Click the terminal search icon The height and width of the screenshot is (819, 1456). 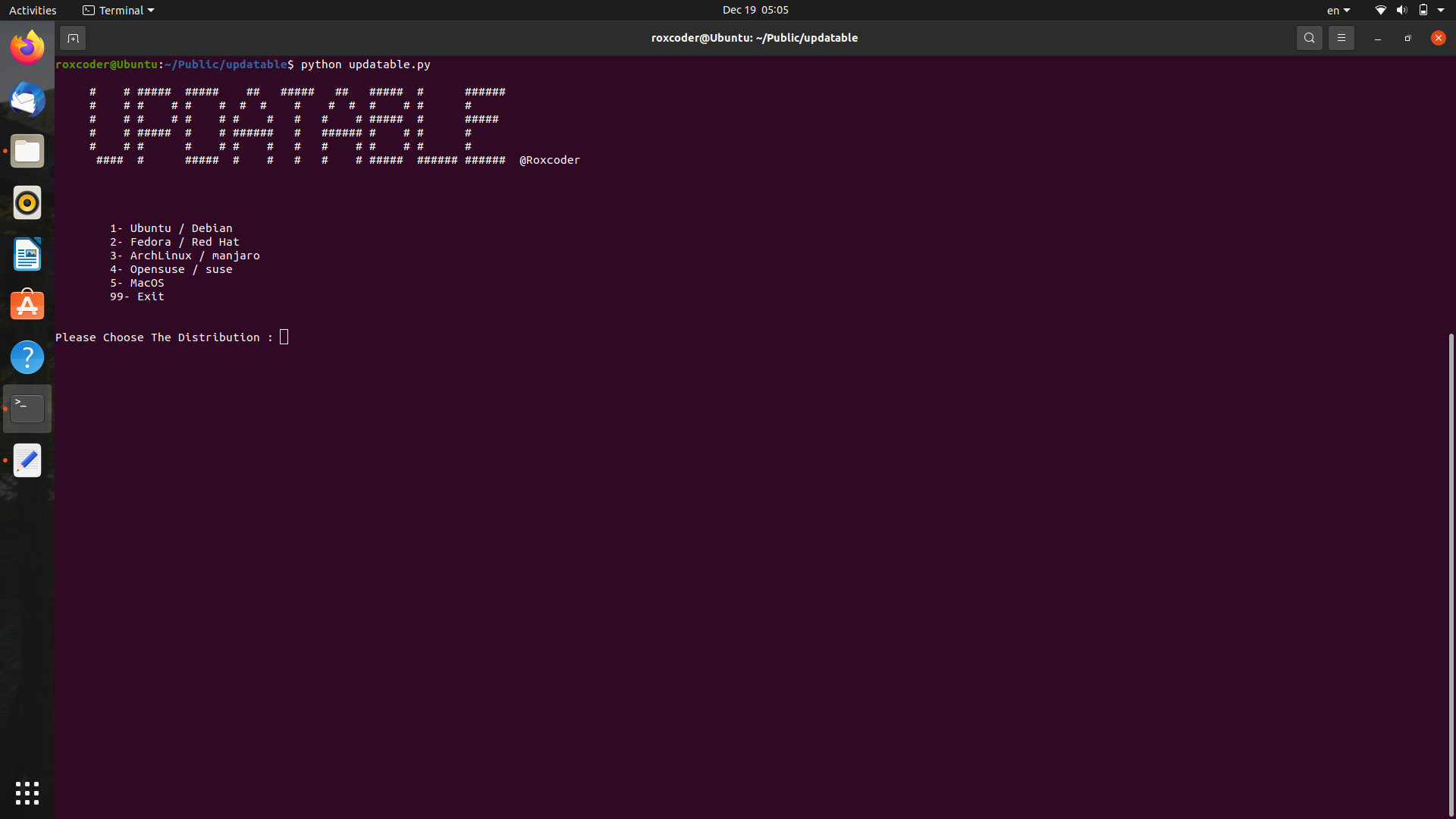click(x=1309, y=38)
